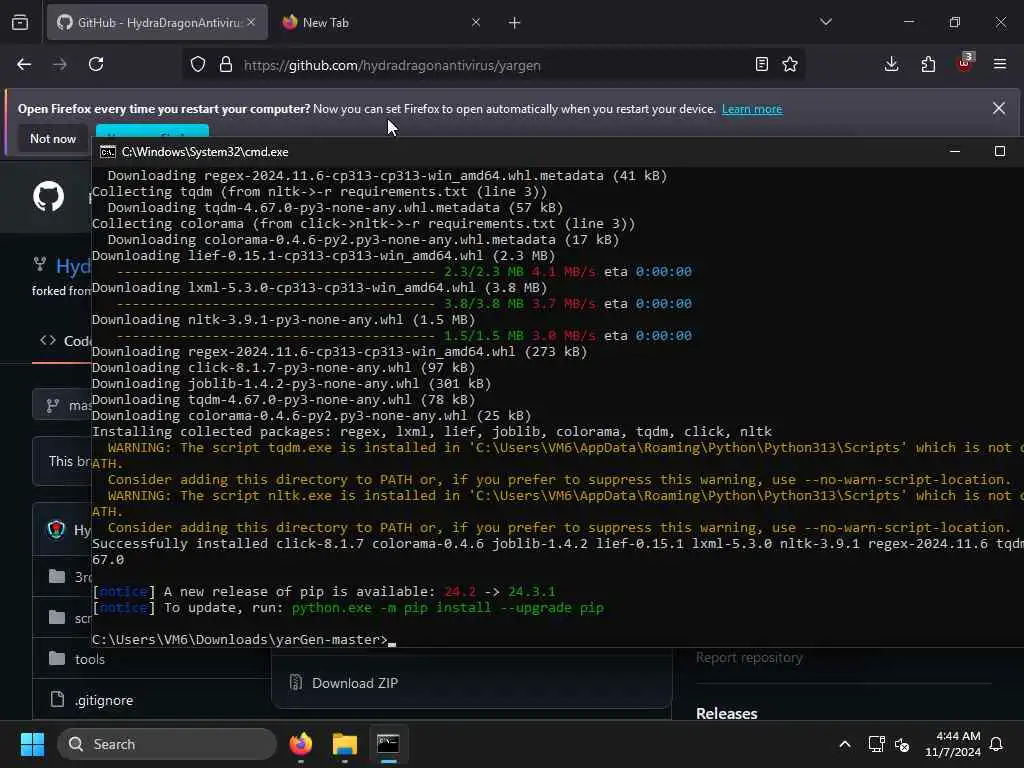Viewport: 1024px width, 768px height.
Task: Maximize the cmd.exe window
Action: click(1000, 152)
